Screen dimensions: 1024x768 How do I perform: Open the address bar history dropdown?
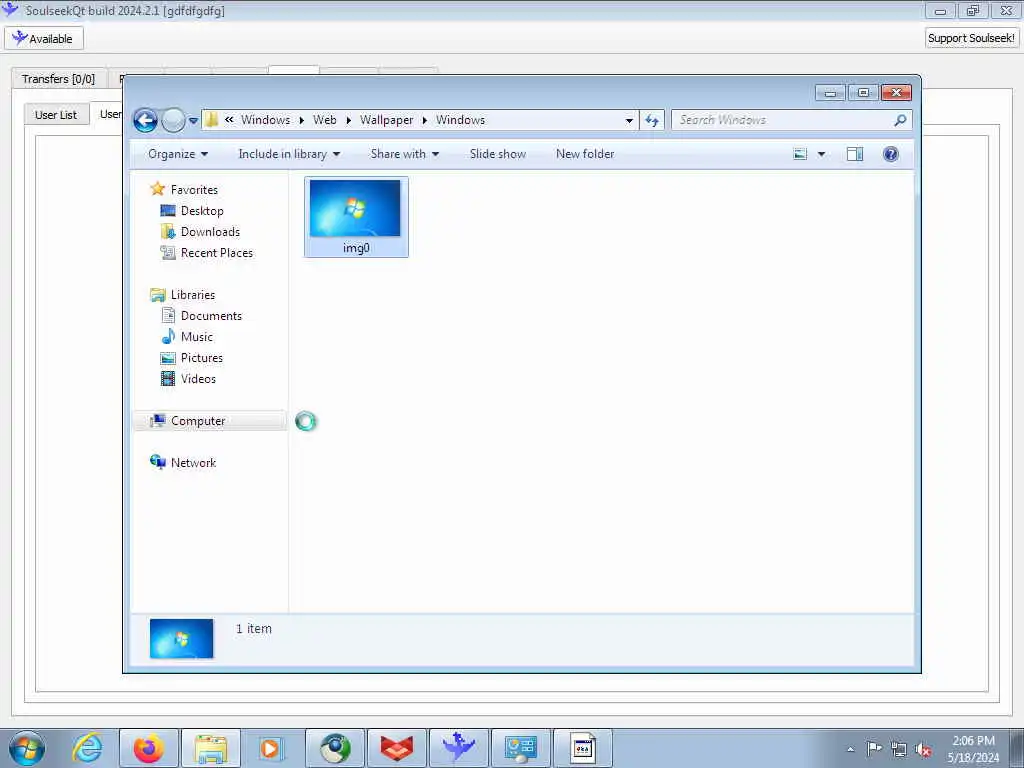coord(629,120)
